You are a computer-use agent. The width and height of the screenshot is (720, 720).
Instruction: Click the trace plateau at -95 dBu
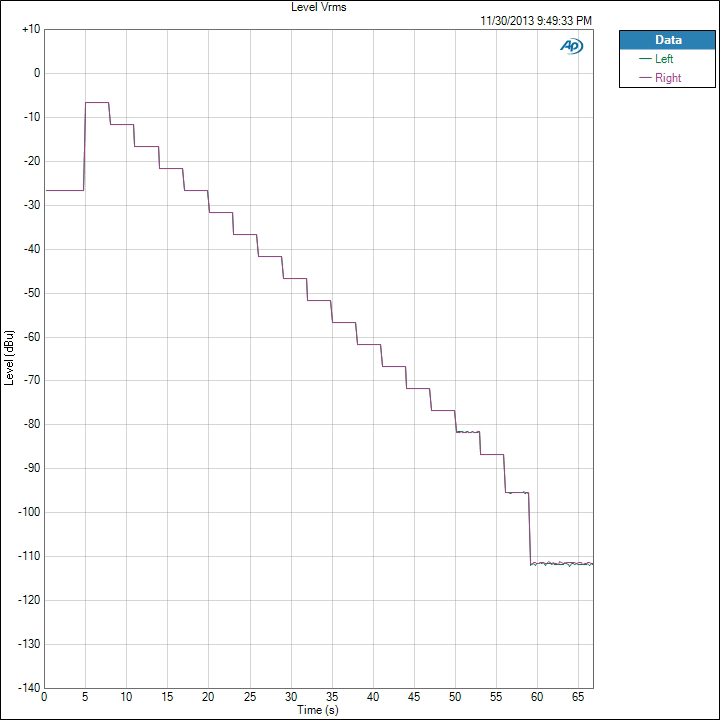click(x=517, y=492)
